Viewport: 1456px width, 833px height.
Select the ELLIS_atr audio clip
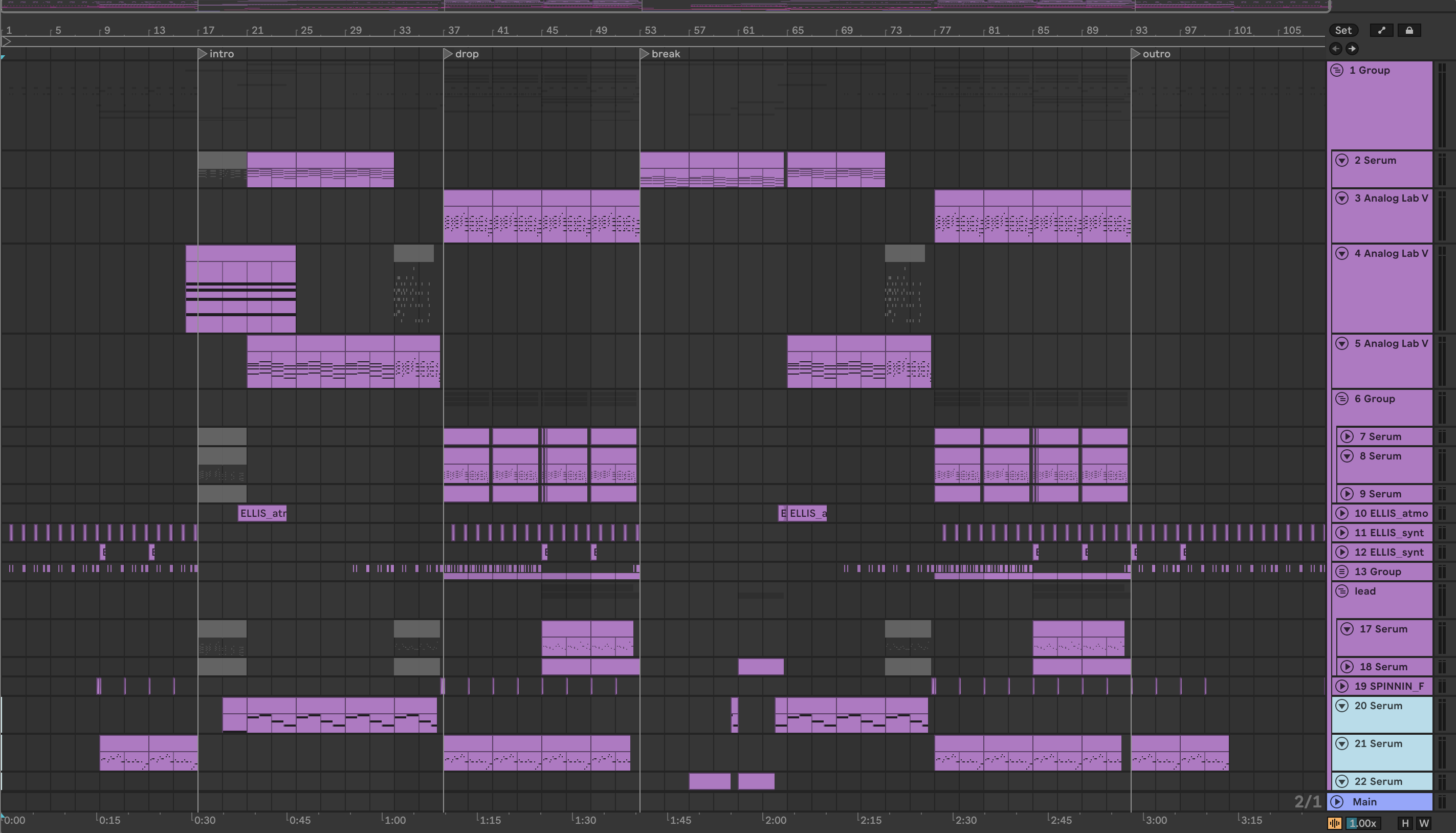tap(262, 513)
